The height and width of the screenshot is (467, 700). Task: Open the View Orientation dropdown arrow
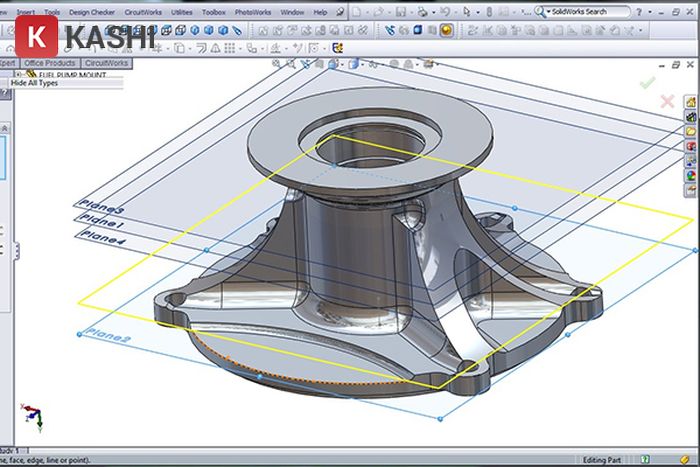342,65
